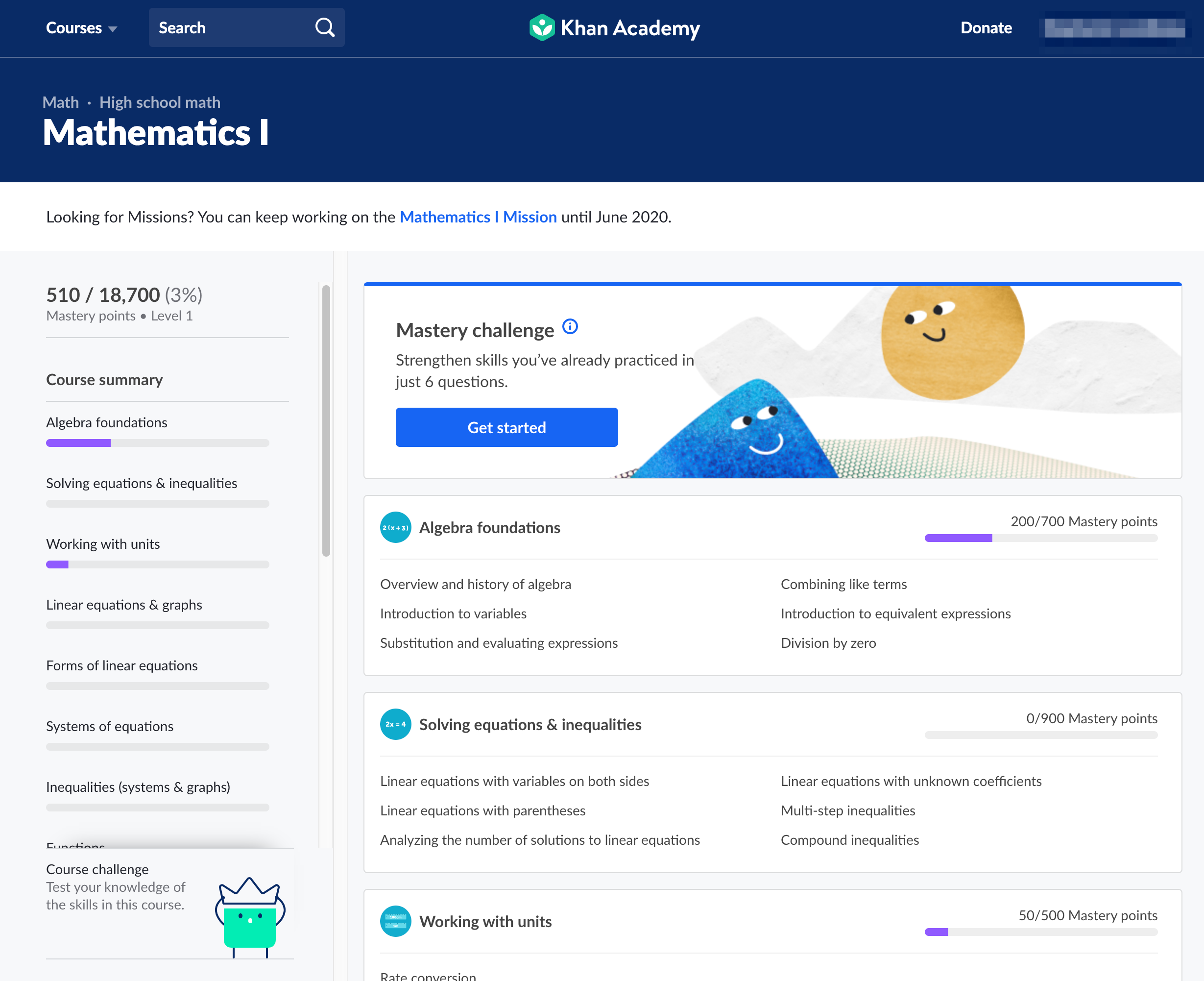This screenshot has height=981, width=1204.
Task: Click the Math breadcrumb link
Action: [x=60, y=102]
